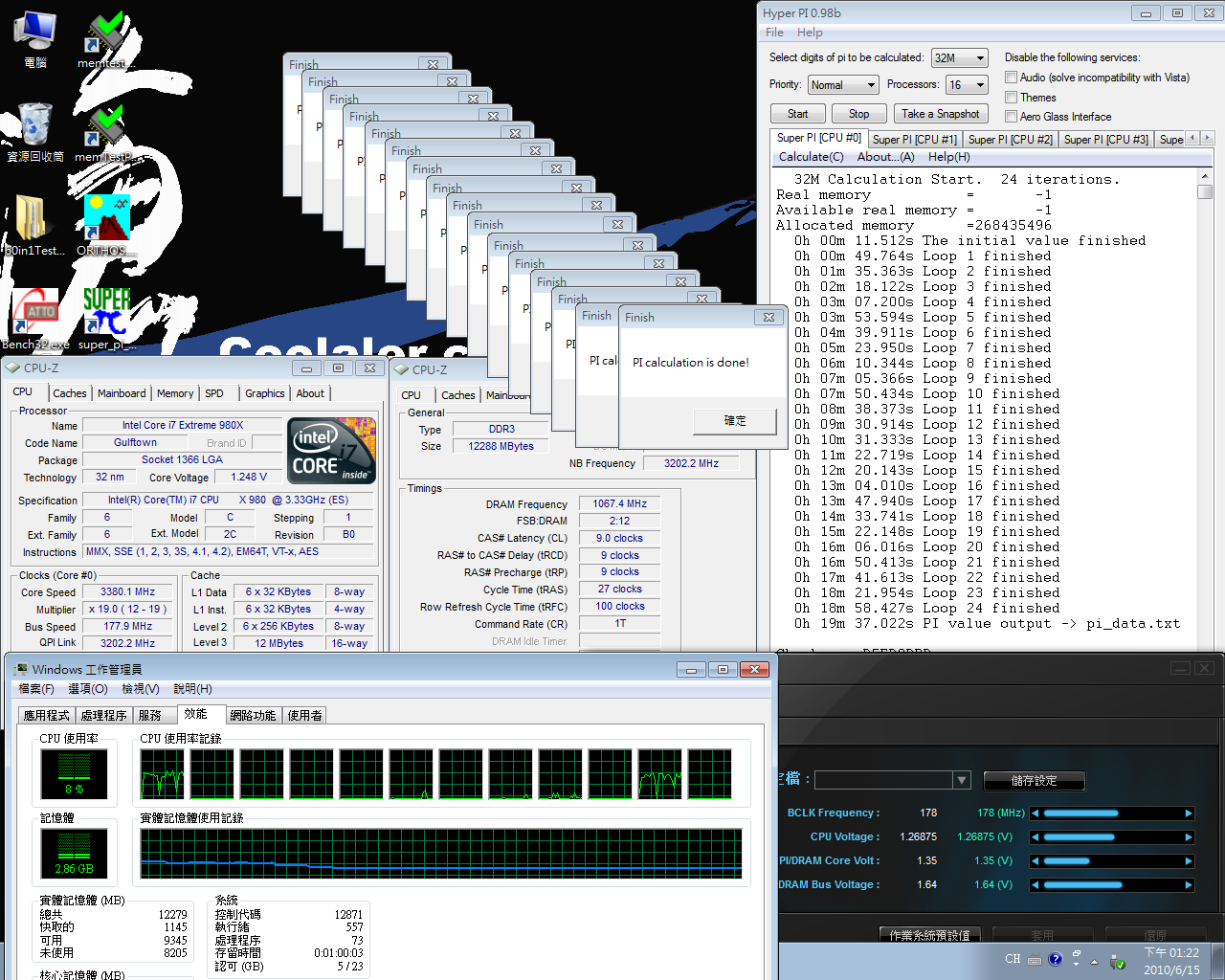The width and height of the screenshot is (1225, 980).
Task: Switch to the 處理程序 tab in Task Manager
Action: (103, 715)
